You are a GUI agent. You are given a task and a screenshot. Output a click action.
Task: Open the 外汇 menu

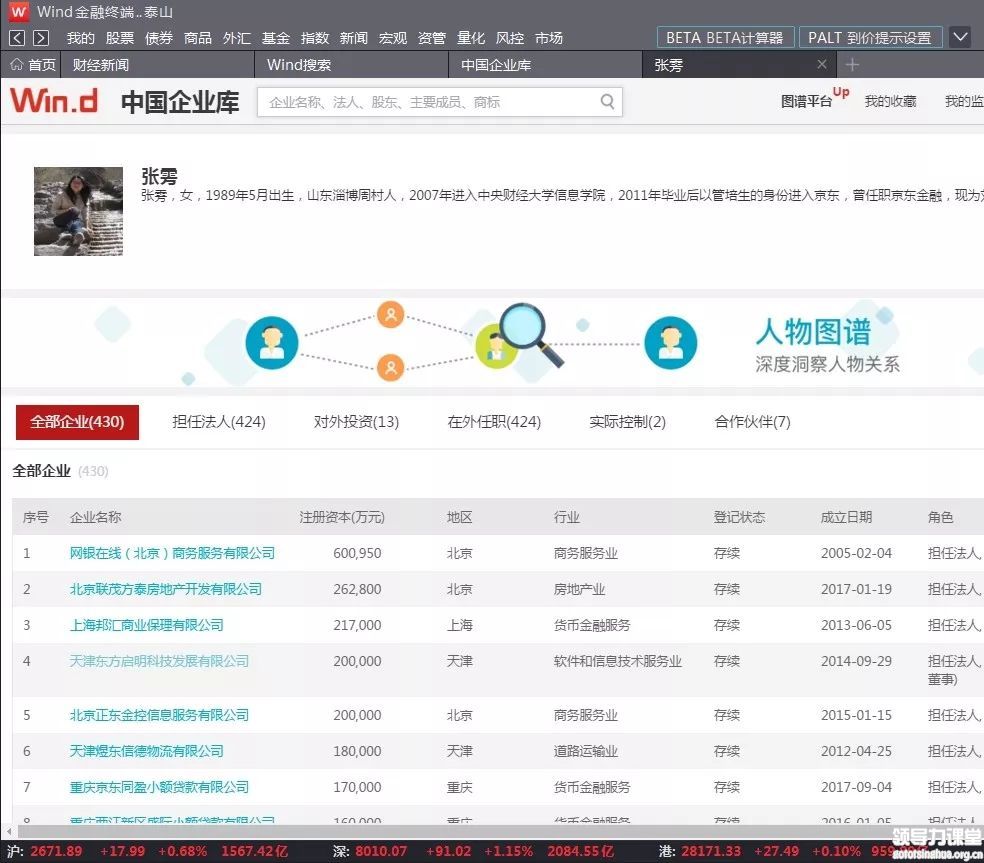[236, 38]
